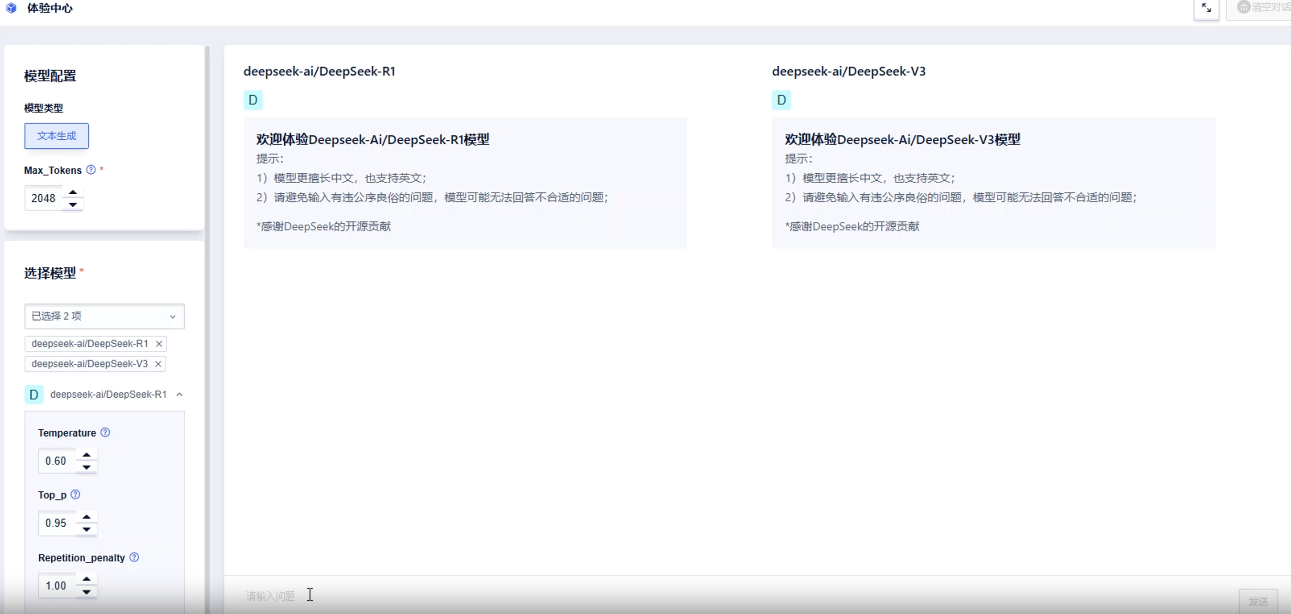Click the fullscreen expand icon

point(1206,9)
